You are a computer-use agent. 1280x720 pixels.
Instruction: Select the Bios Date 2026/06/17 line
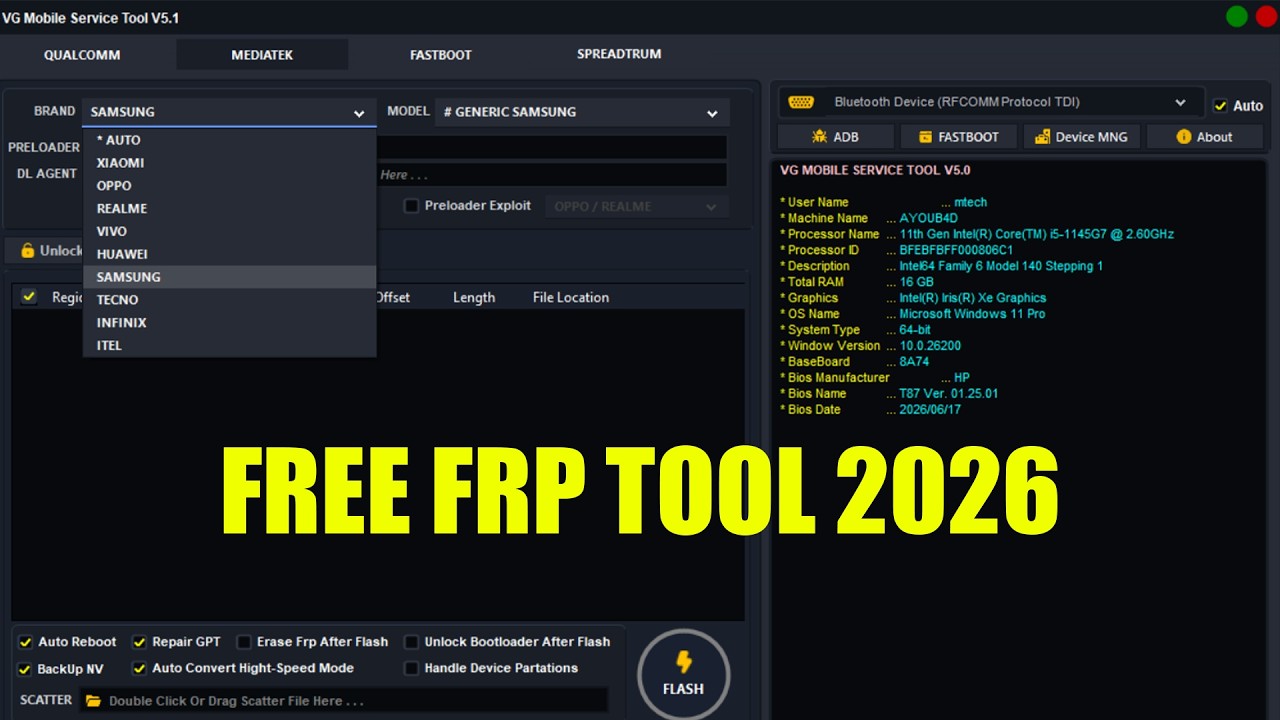[x=871, y=410]
